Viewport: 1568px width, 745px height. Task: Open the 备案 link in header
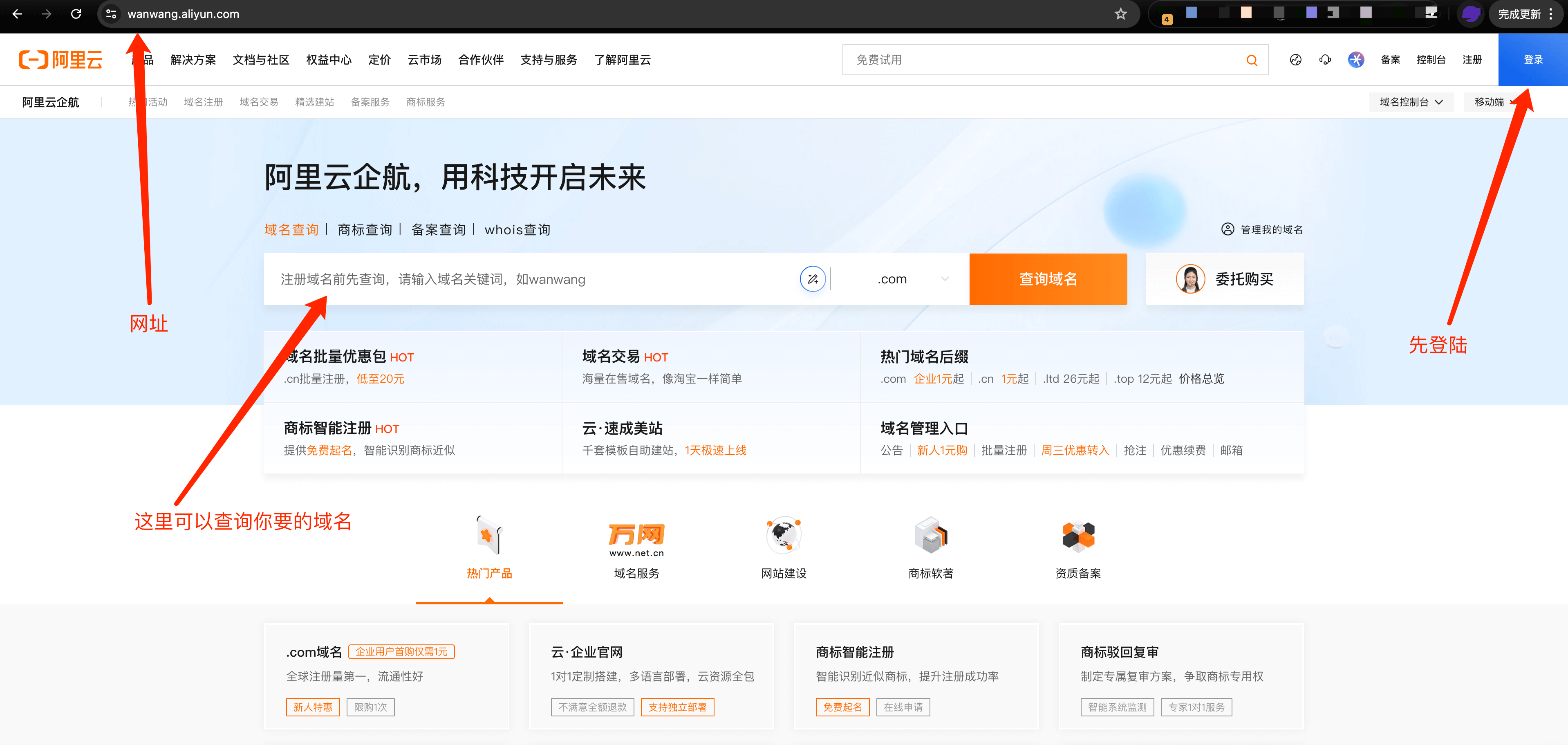coord(1390,60)
